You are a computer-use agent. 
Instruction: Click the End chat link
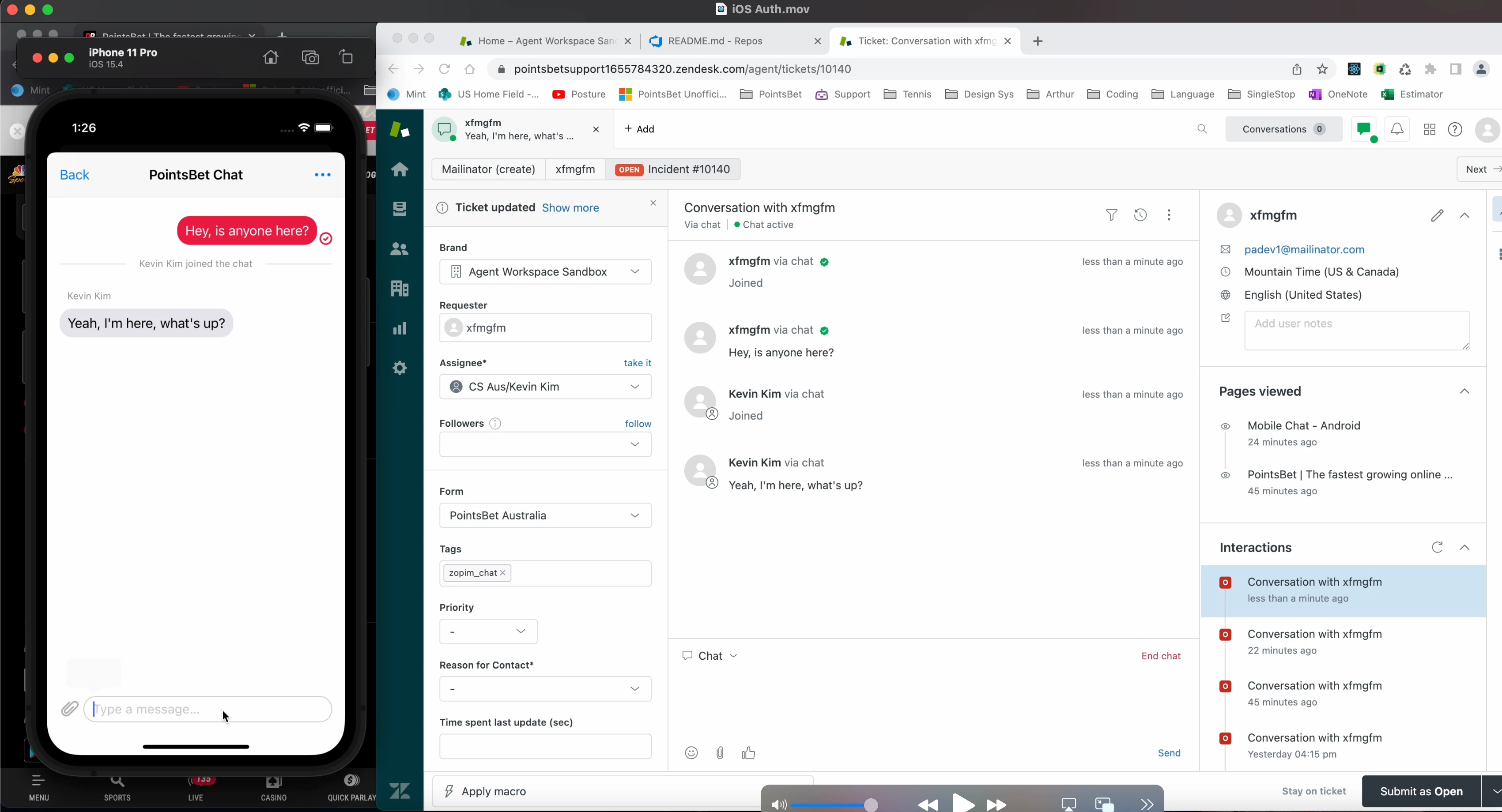(1160, 656)
